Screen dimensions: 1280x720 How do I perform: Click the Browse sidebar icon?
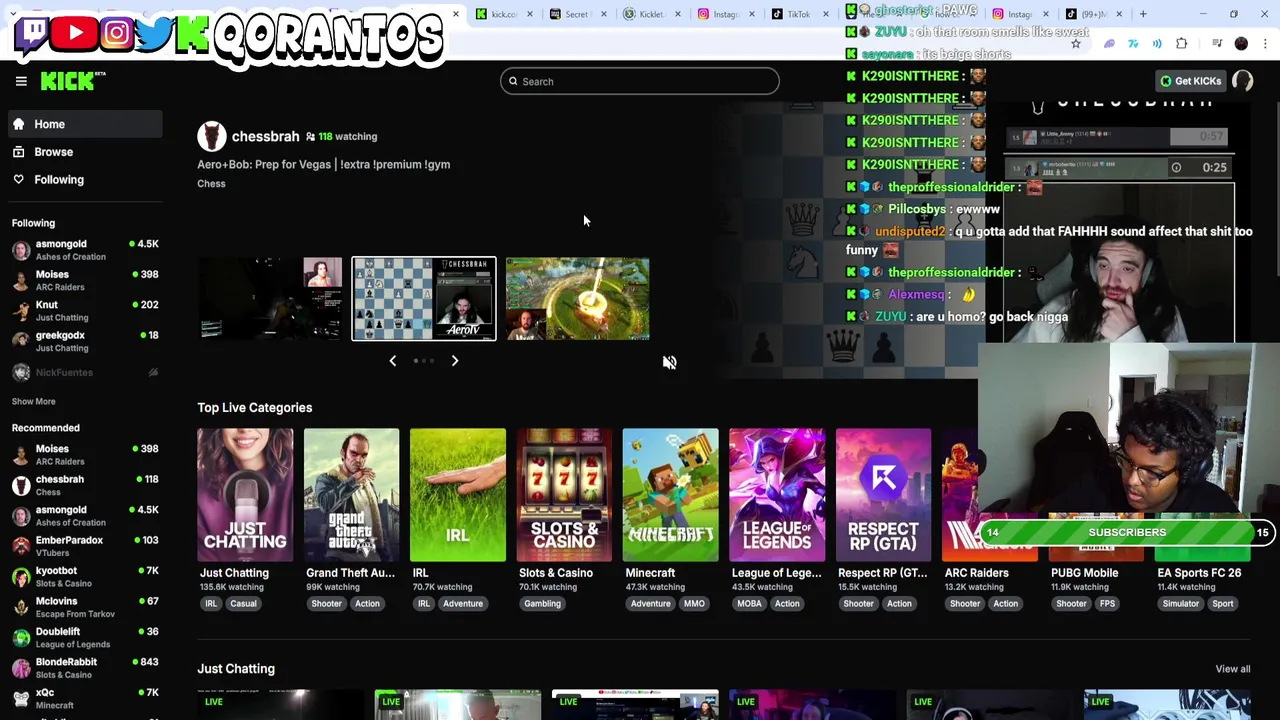[x=18, y=152]
